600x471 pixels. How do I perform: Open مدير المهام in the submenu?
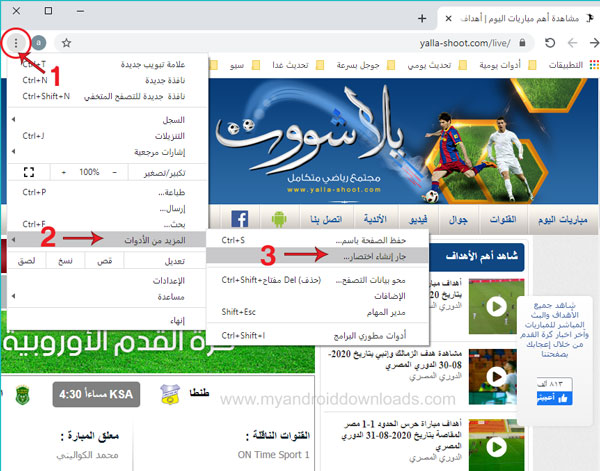point(317,312)
